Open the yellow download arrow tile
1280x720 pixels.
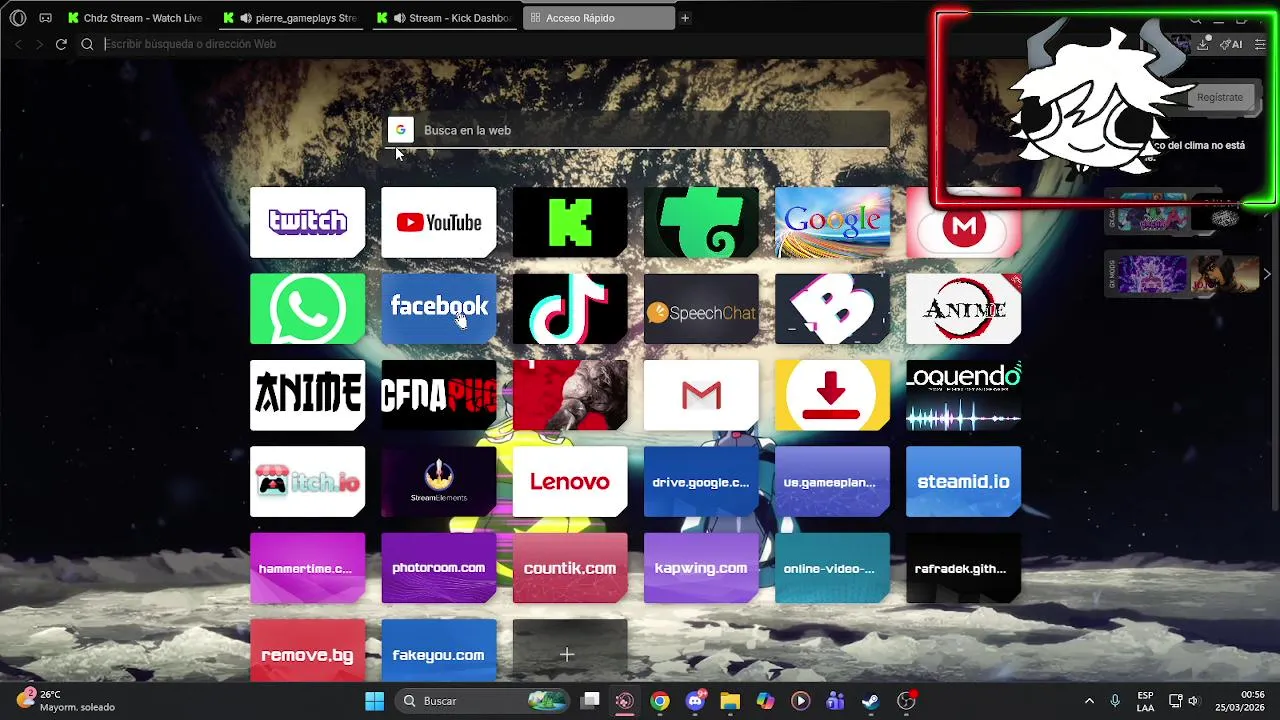click(x=832, y=395)
